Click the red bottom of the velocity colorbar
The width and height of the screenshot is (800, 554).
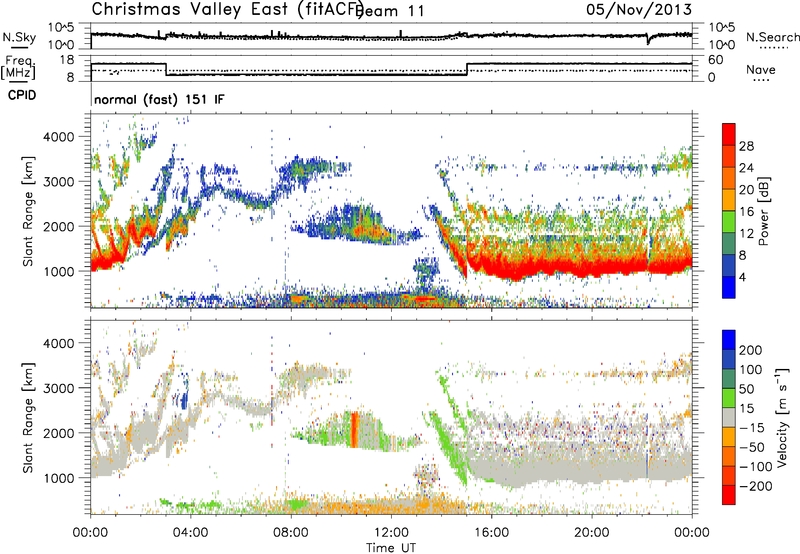pos(729,495)
